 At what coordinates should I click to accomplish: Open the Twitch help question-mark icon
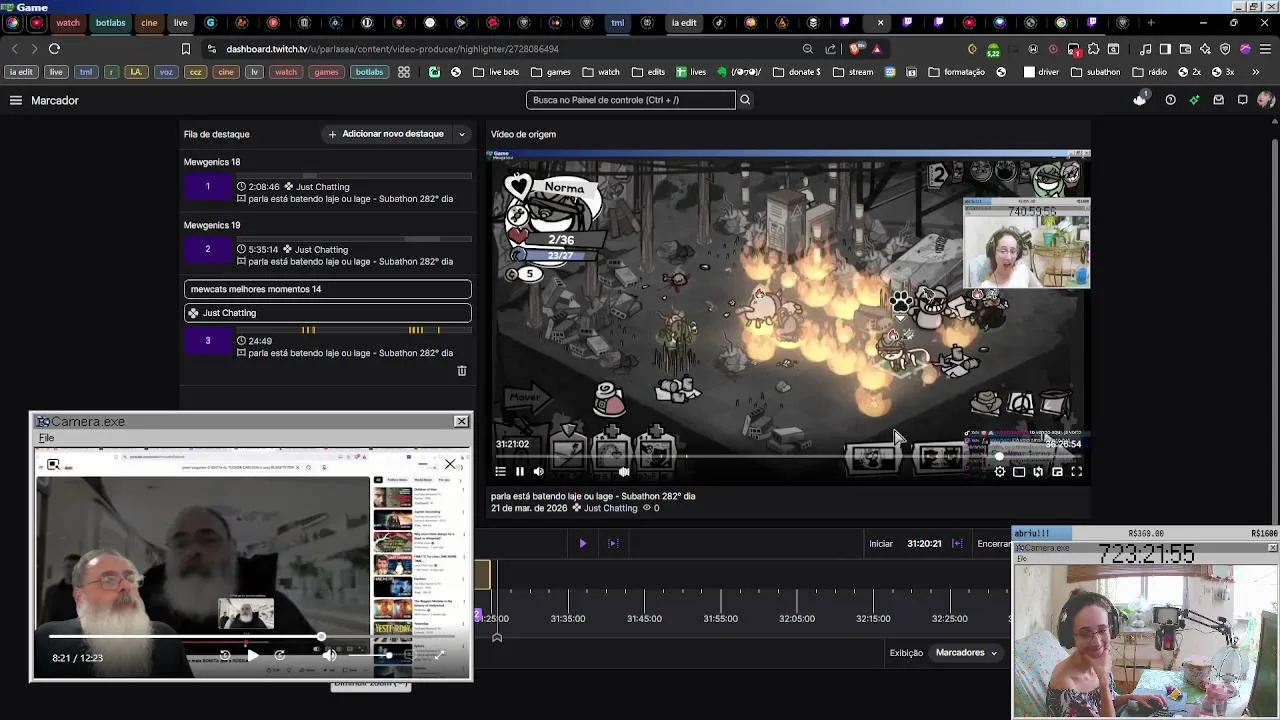click(1170, 100)
